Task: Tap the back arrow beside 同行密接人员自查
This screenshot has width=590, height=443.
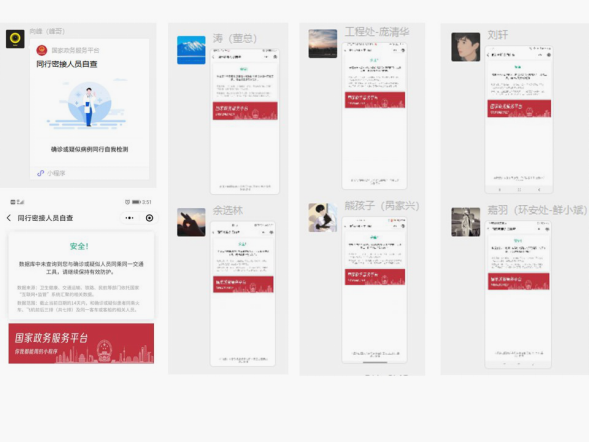Action: tap(9, 218)
